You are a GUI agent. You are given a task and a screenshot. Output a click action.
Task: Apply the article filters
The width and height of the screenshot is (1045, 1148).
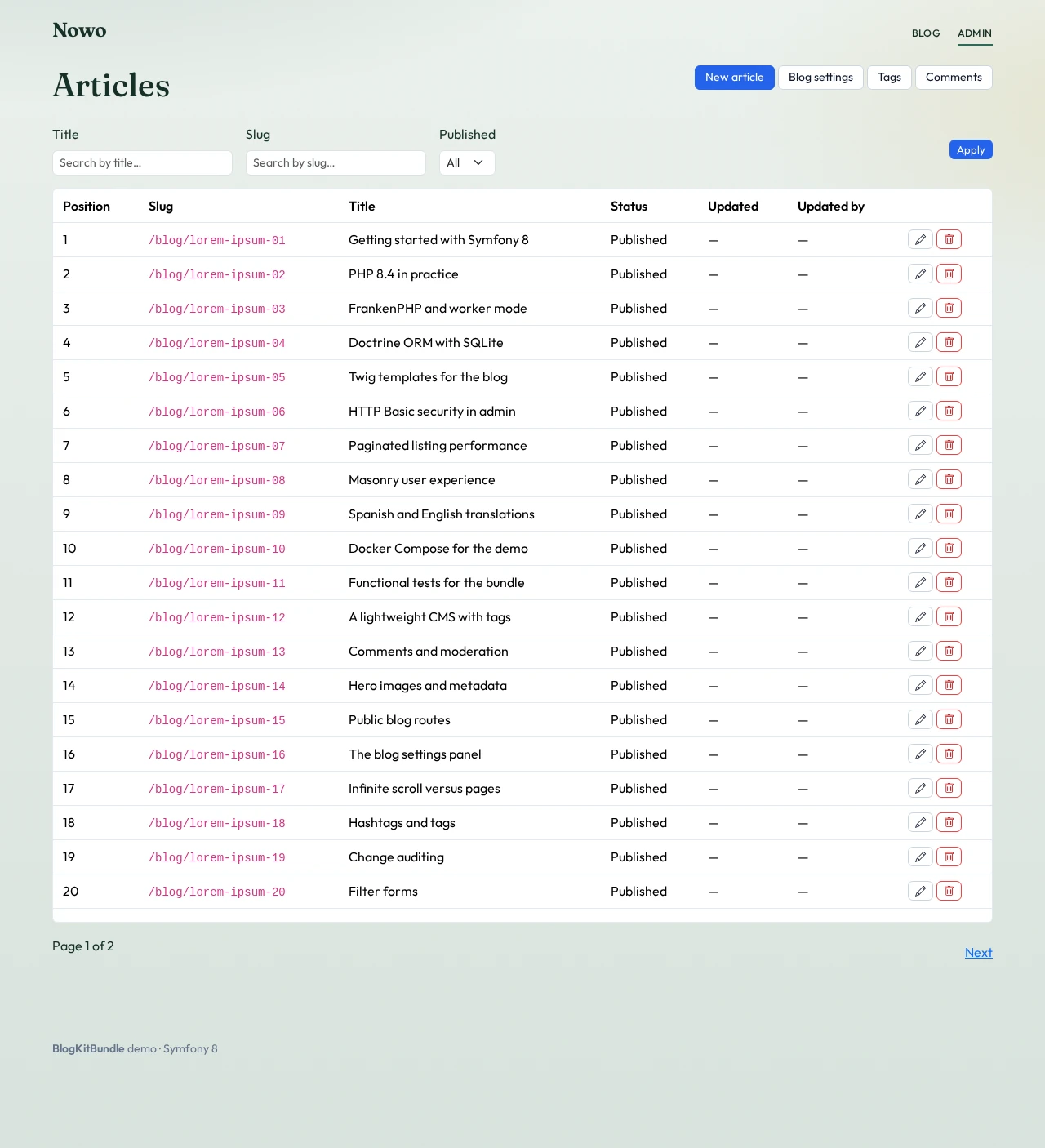(971, 149)
